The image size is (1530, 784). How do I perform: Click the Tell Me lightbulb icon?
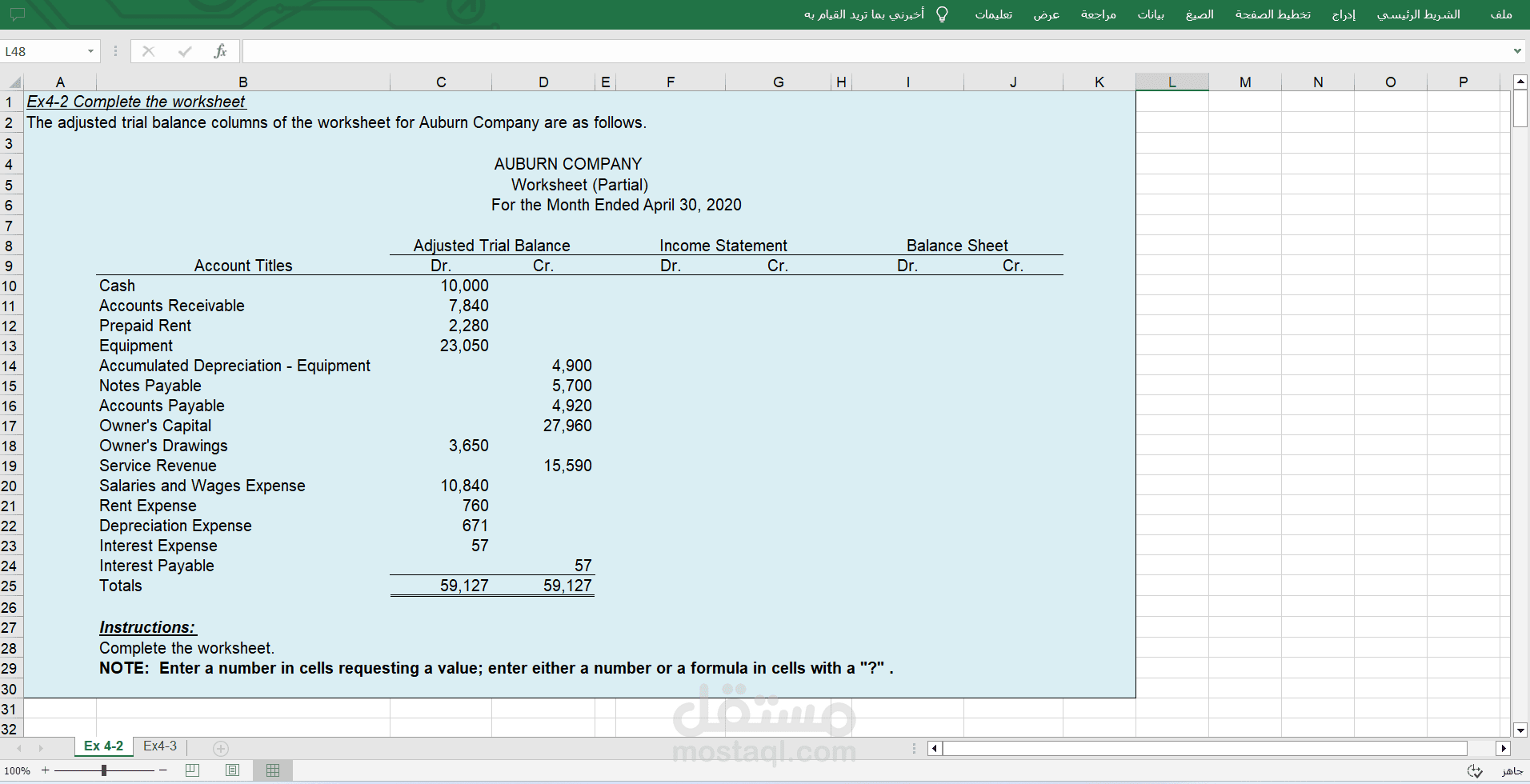coord(942,14)
